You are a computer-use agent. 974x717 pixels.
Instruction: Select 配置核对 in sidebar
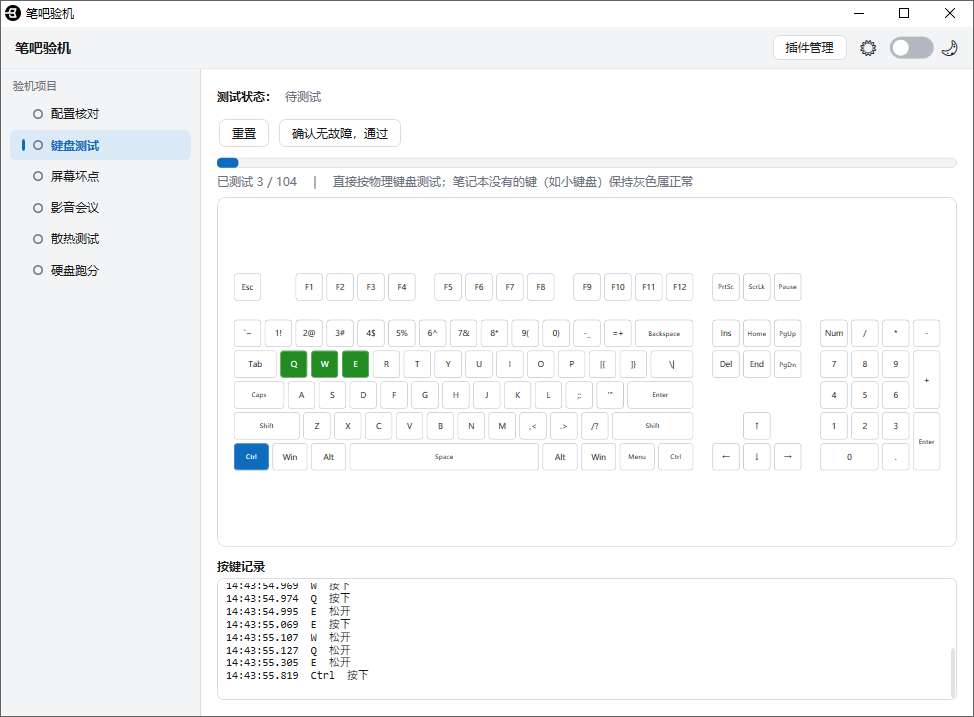pyautogui.click(x=101, y=114)
